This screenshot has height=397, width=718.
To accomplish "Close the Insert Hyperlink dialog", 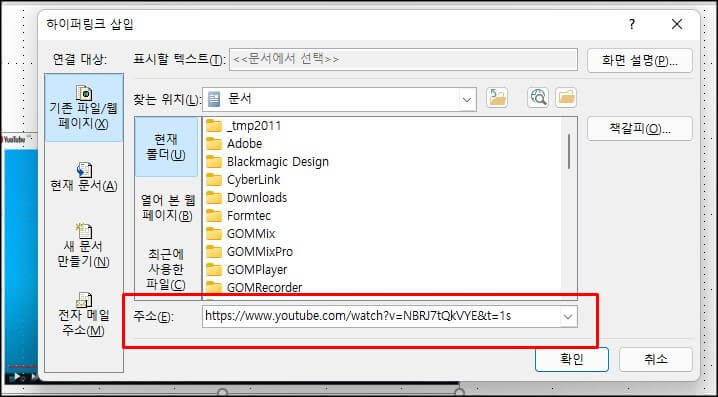I will pos(677,24).
